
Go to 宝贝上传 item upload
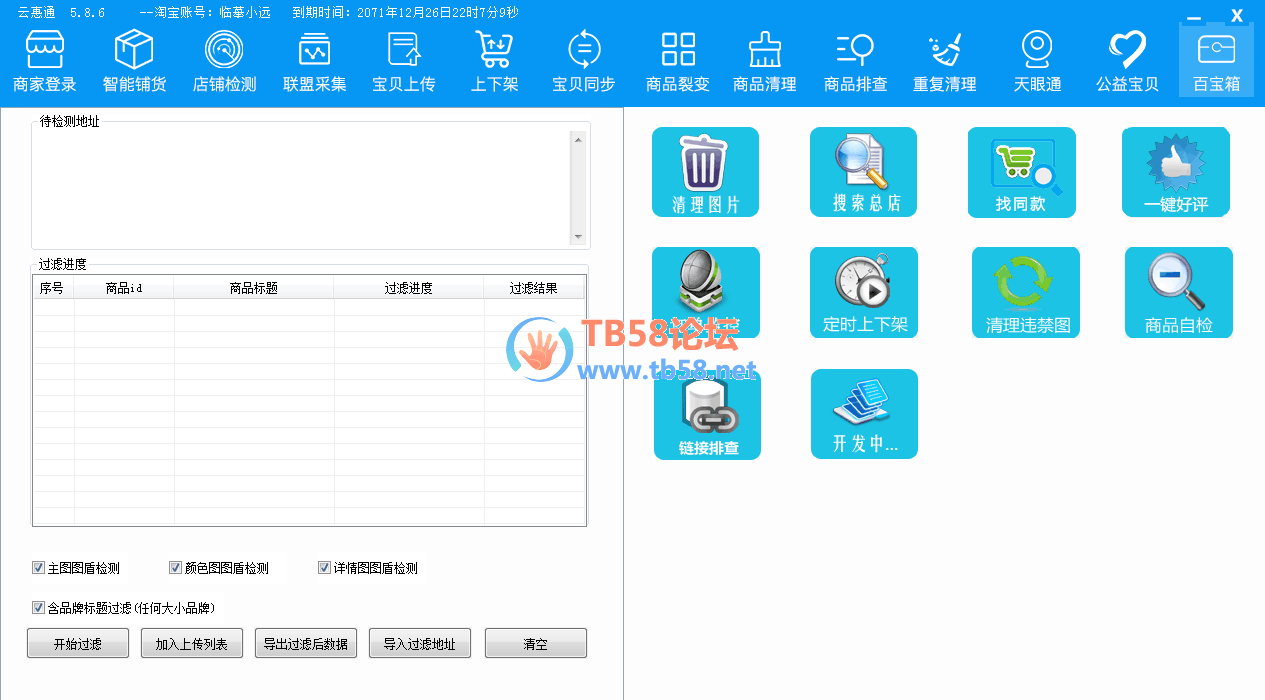404,62
